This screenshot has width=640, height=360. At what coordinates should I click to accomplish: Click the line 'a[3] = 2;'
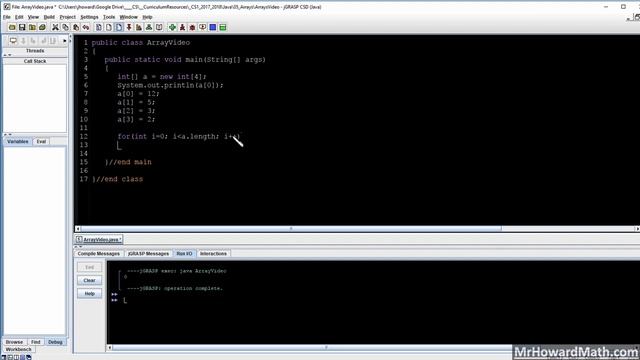coord(136,120)
